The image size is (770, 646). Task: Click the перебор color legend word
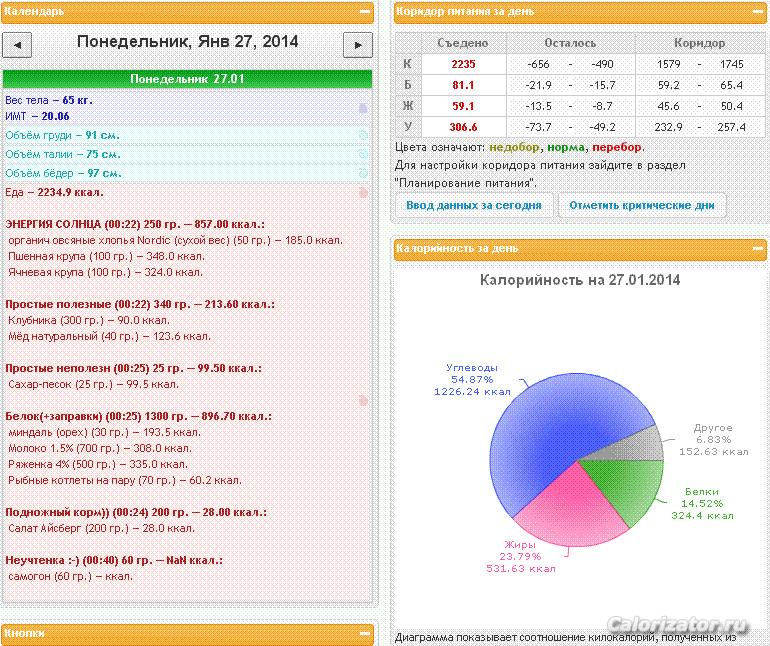click(x=617, y=147)
